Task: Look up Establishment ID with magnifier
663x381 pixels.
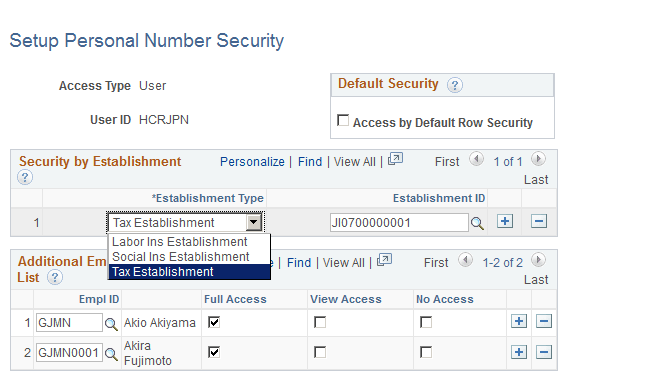Action: click(477, 223)
